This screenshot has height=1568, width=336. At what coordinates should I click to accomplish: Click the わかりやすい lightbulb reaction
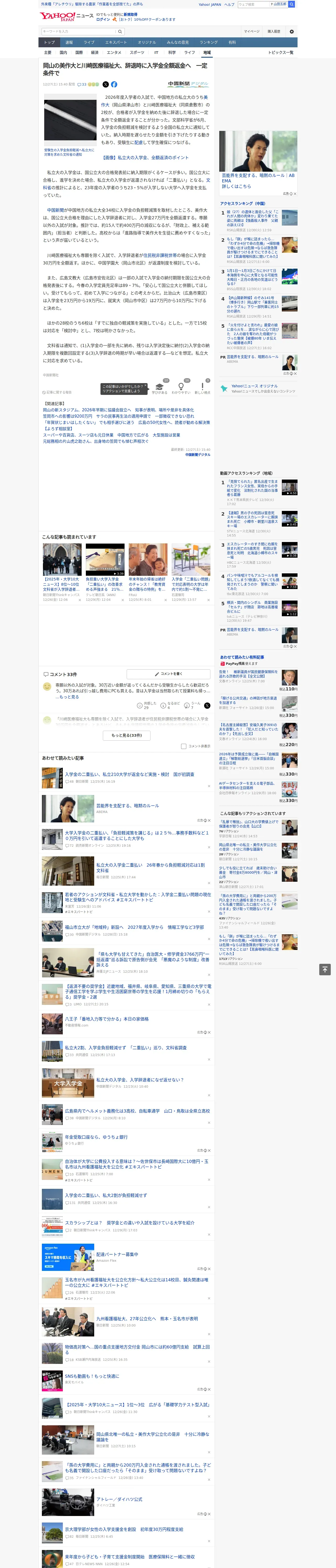(x=181, y=387)
